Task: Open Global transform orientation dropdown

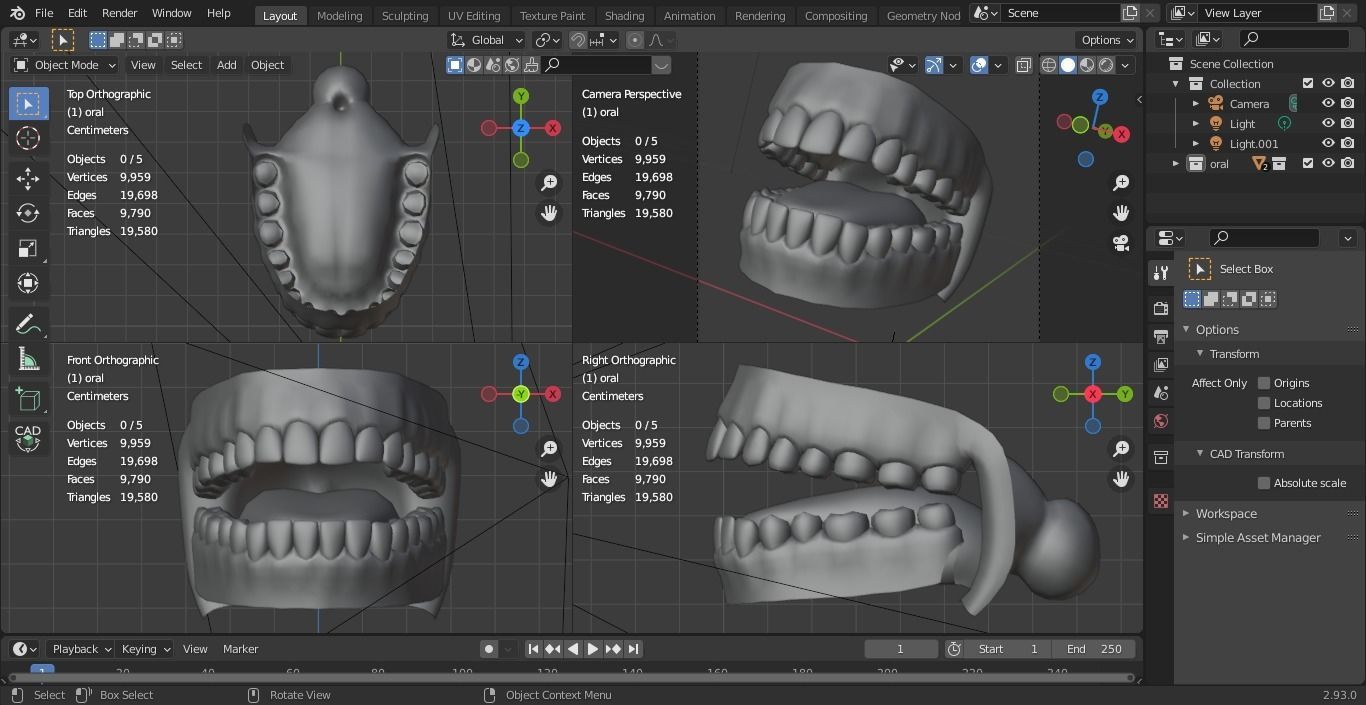Action: tap(486, 40)
